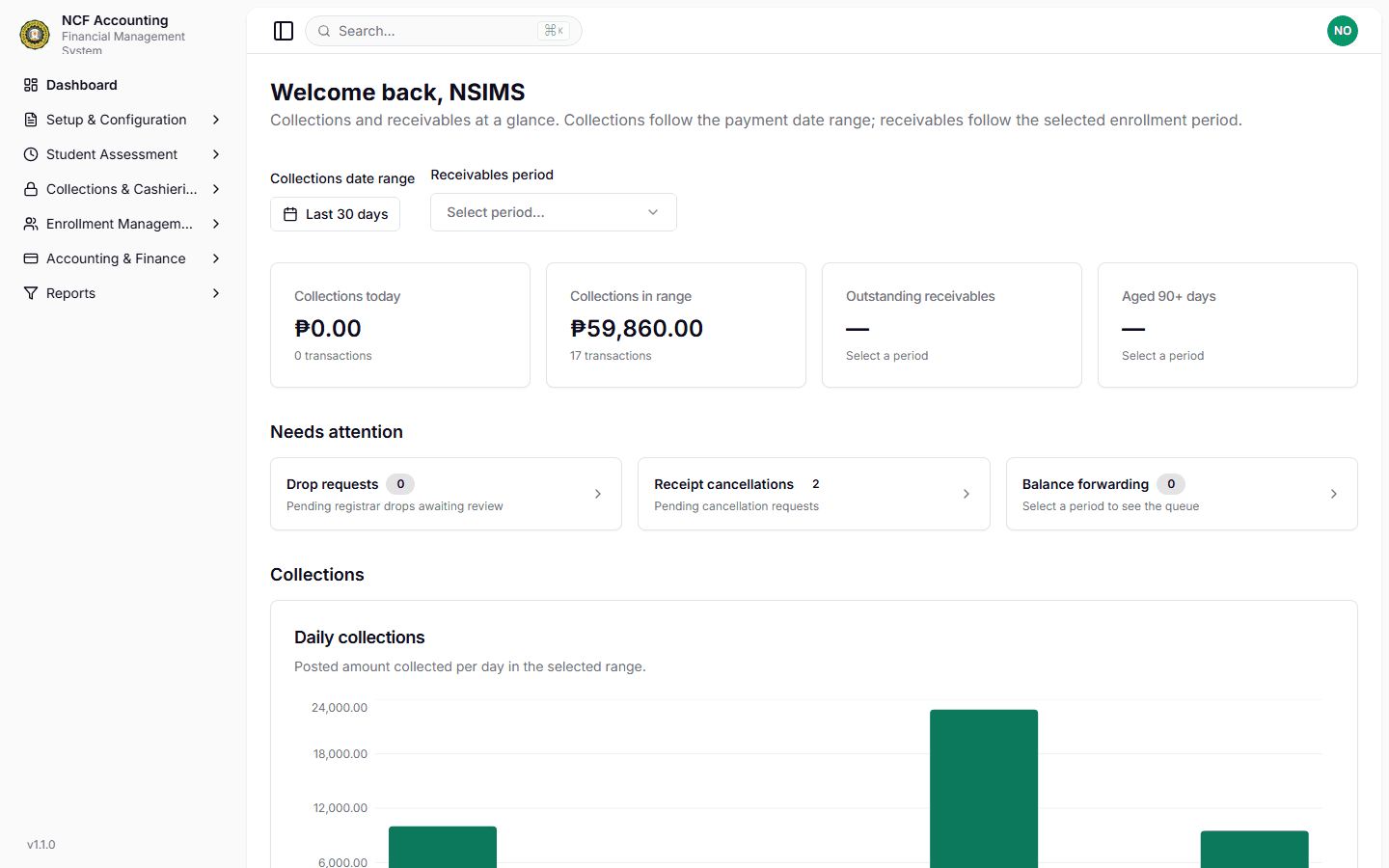Viewport: 1389px width, 868px height.
Task: Open the Balance forwarding card
Action: click(1182, 494)
